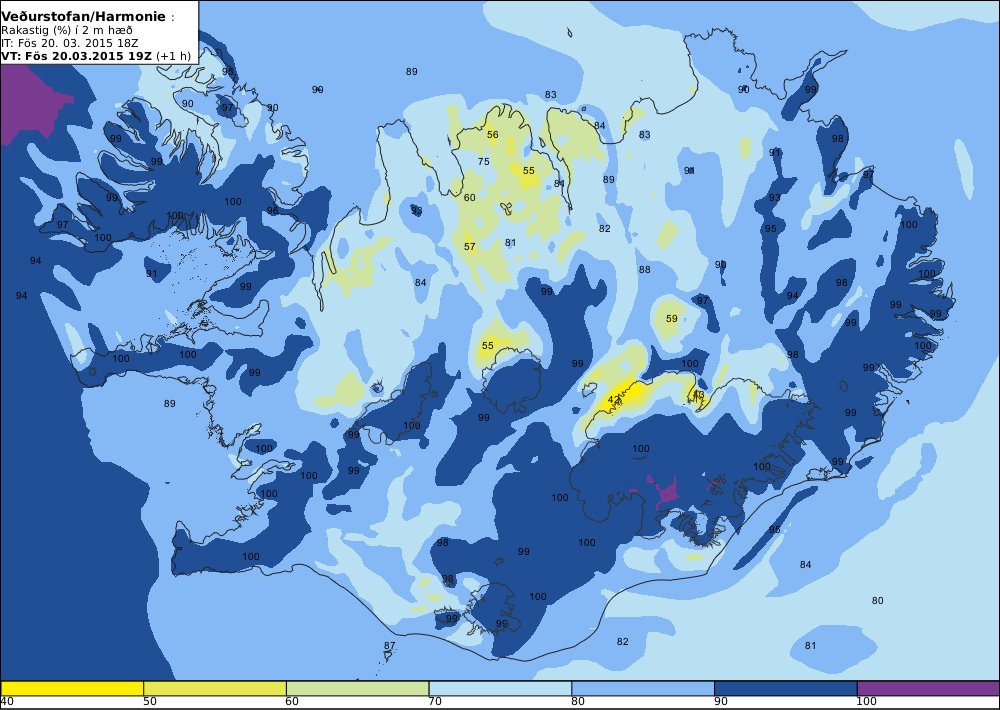Click the humidity value 42 on the map
The width and height of the screenshot is (1000, 710).
tap(614, 400)
